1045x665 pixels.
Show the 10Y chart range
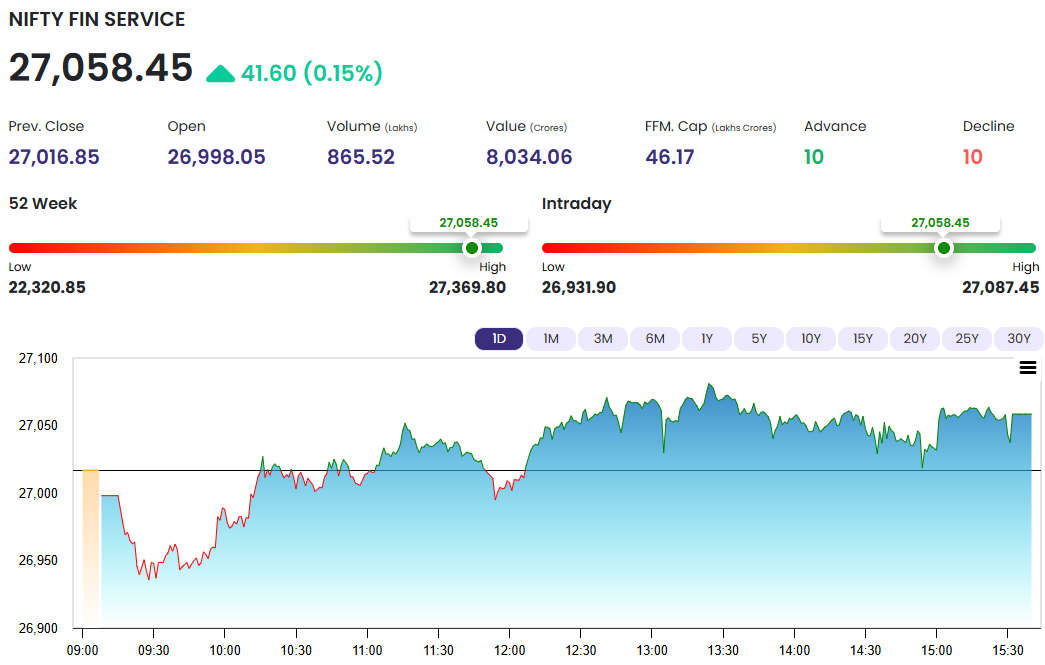coord(811,338)
